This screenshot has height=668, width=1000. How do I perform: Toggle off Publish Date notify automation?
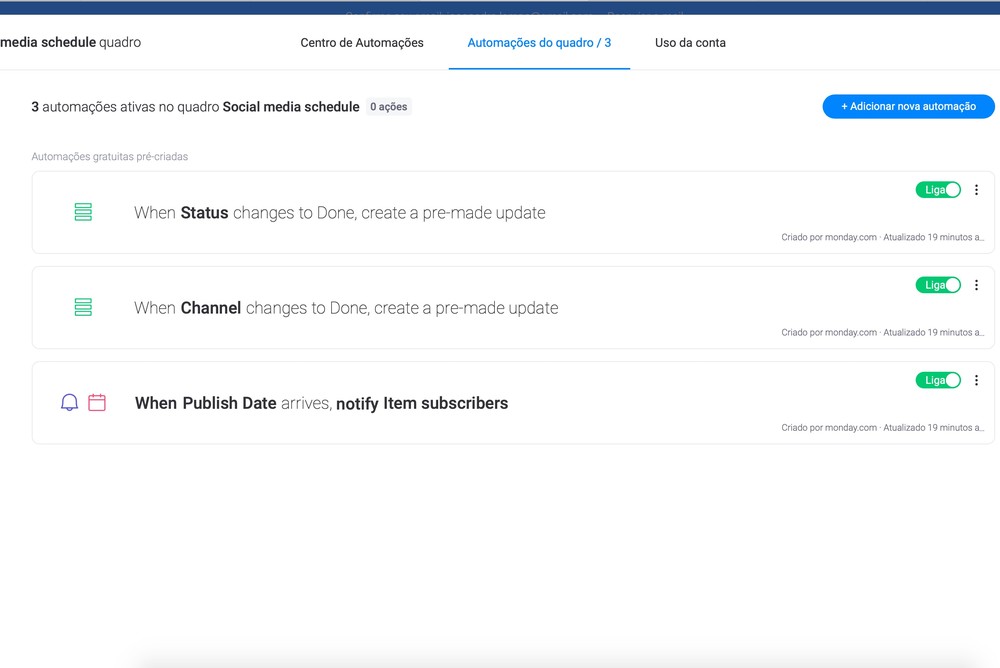pos(938,380)
